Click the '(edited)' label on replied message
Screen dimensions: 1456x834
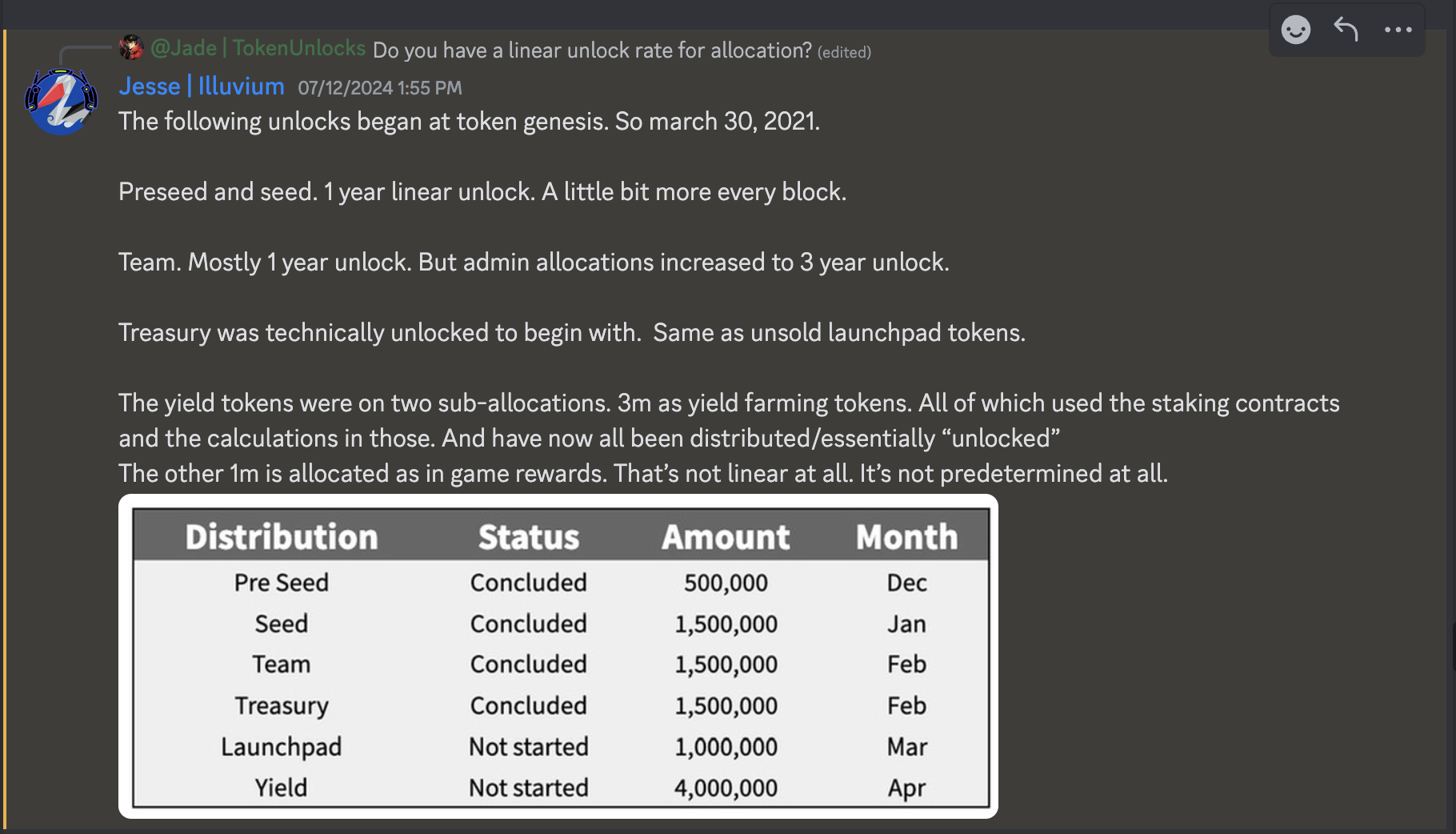tap(844, 53)
